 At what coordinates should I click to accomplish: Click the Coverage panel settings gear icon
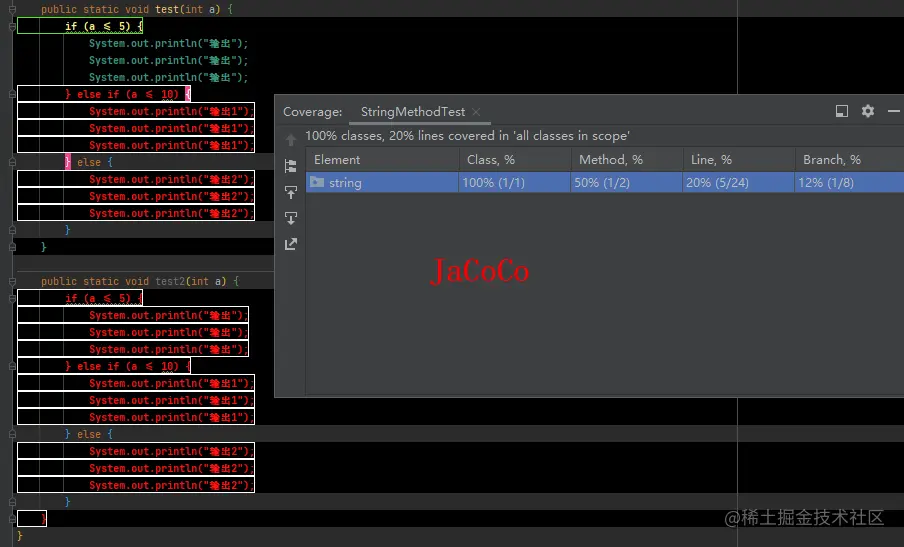click(868, 111)
